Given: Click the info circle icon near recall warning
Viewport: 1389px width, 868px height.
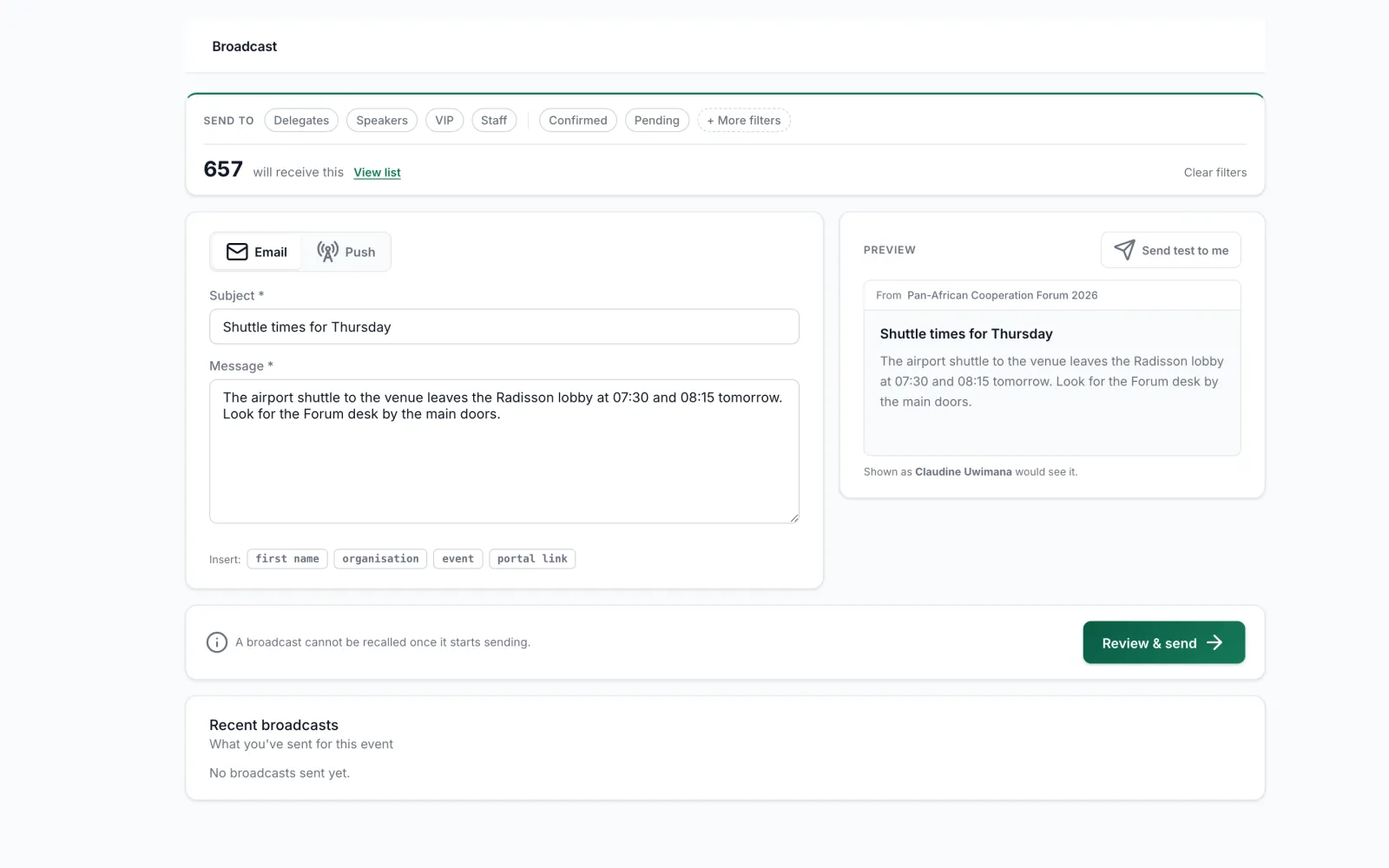Looking at the screenshot, I should point(217,642).
